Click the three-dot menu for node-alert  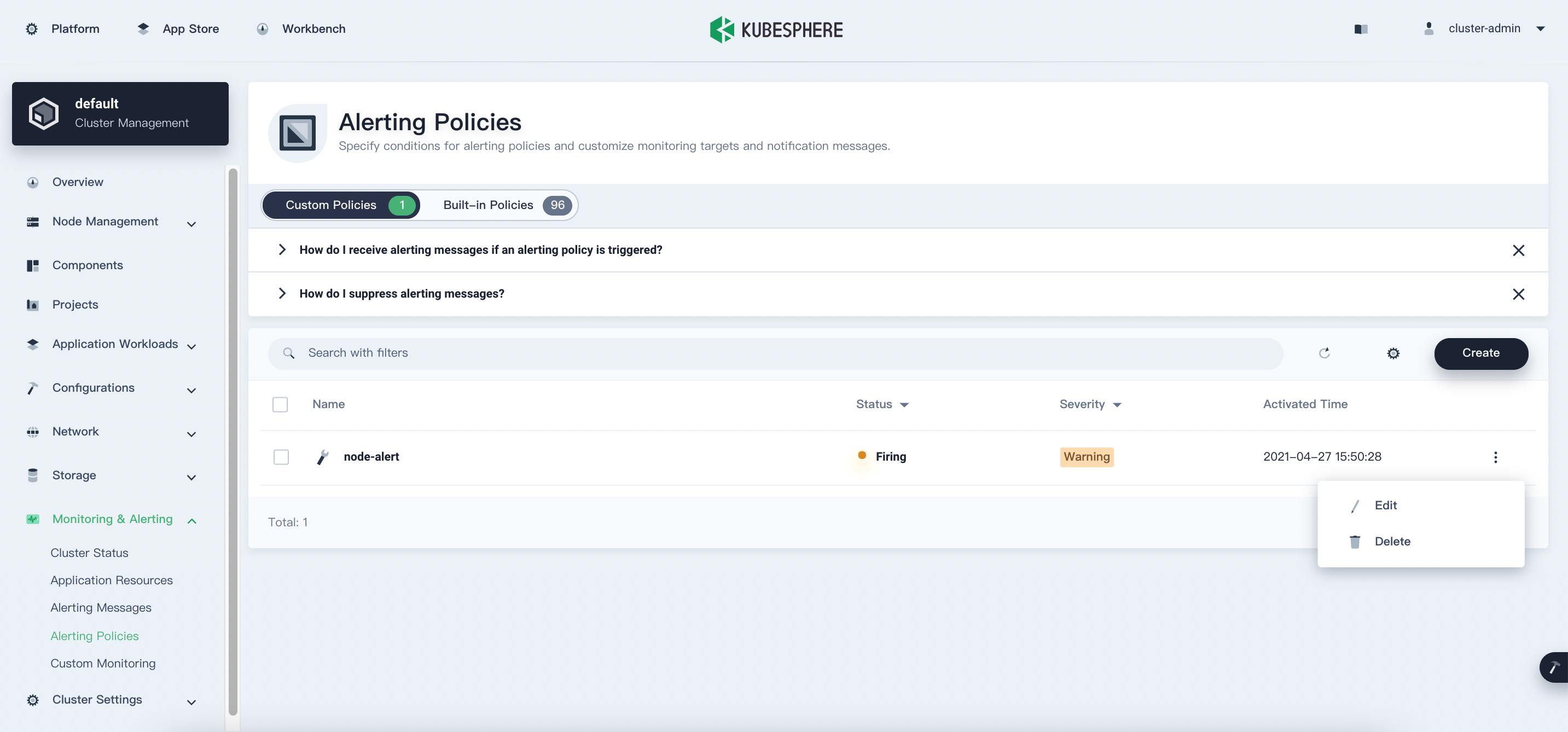point(1495,457)
